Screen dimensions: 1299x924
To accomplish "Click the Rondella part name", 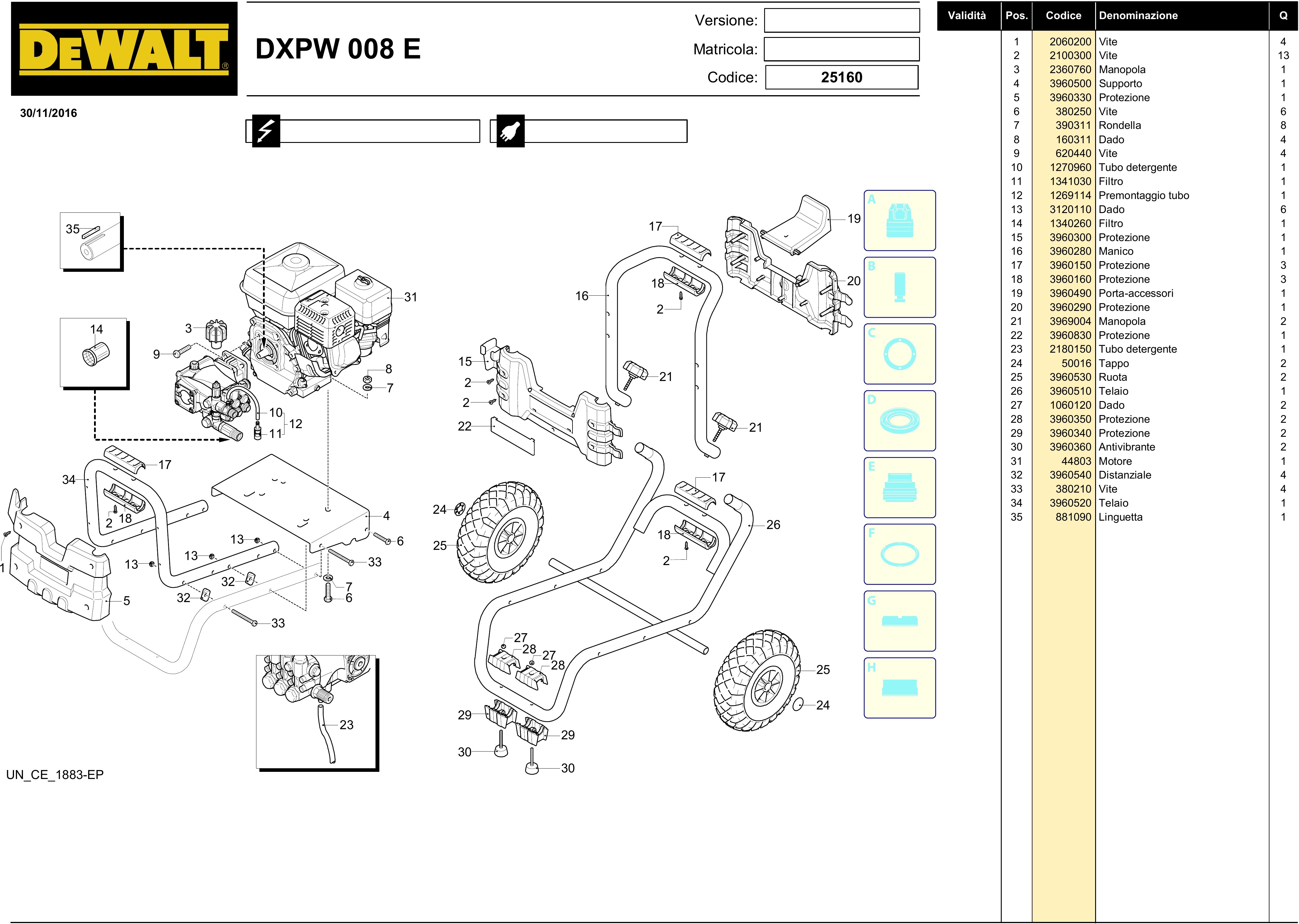I will click(1120, 125).
